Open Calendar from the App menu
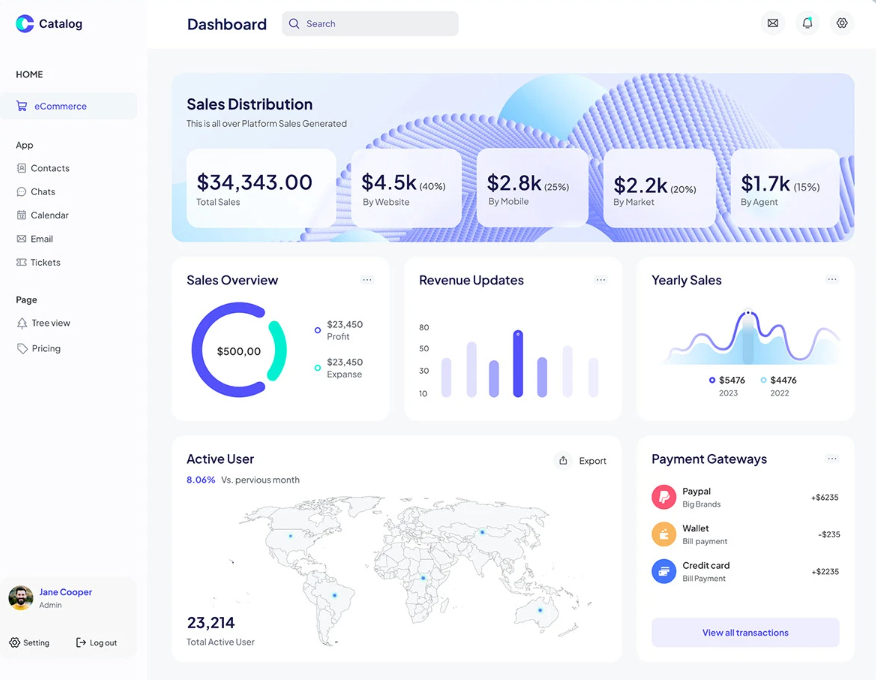876x680 pixels. (x=42, y=215)
